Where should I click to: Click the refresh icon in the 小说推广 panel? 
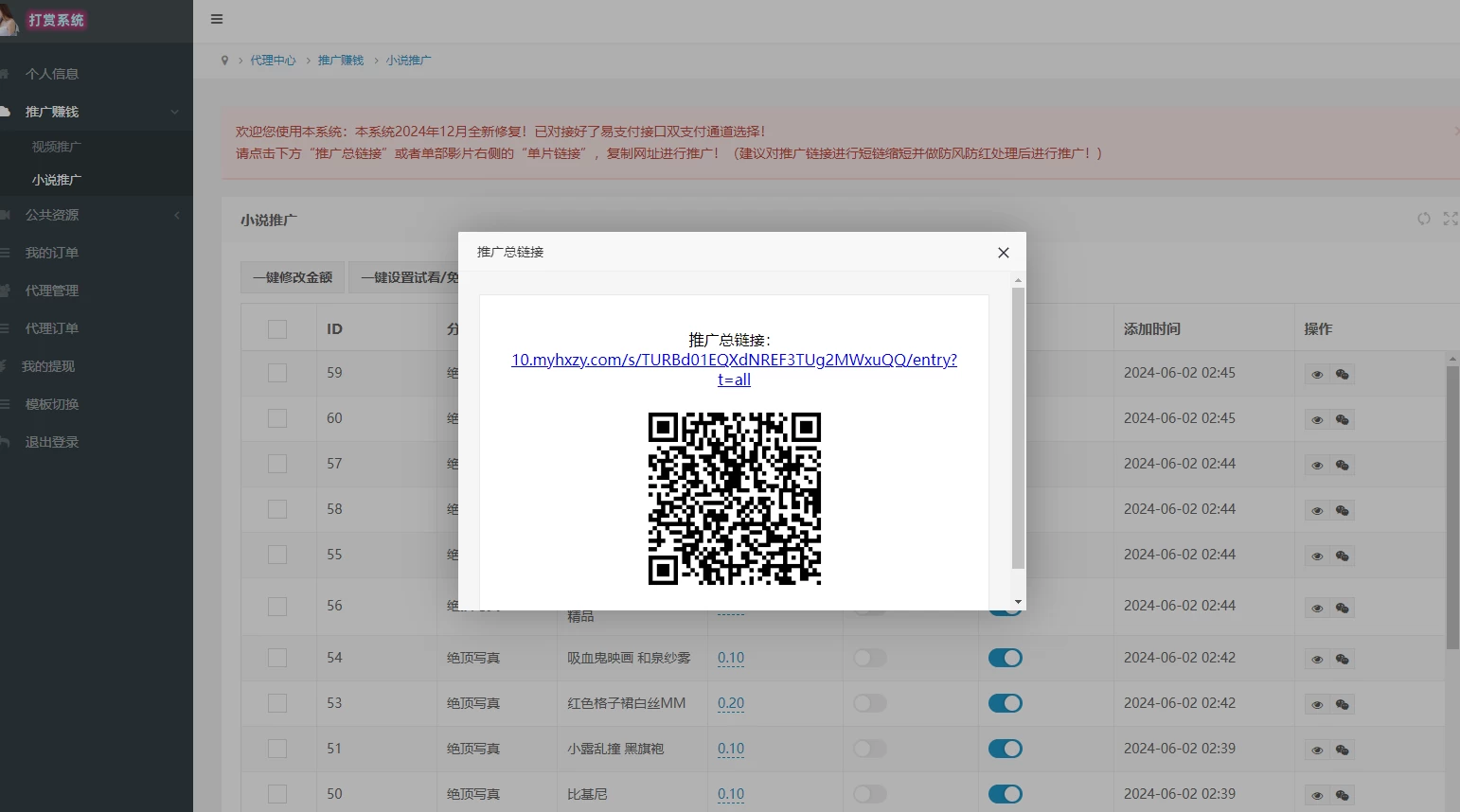tap(1423, 219)
